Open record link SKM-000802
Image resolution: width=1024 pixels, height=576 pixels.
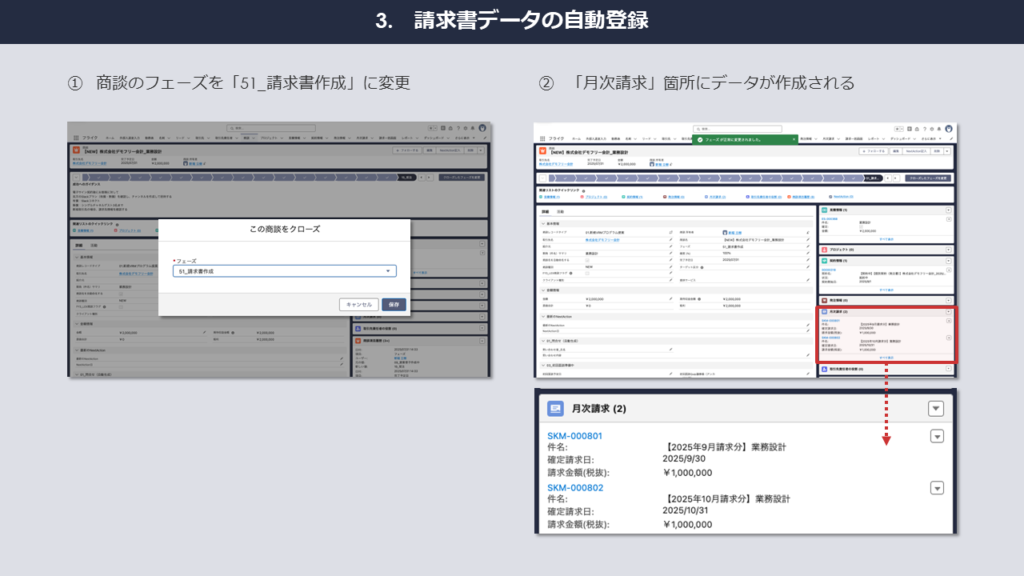[573, 487]
